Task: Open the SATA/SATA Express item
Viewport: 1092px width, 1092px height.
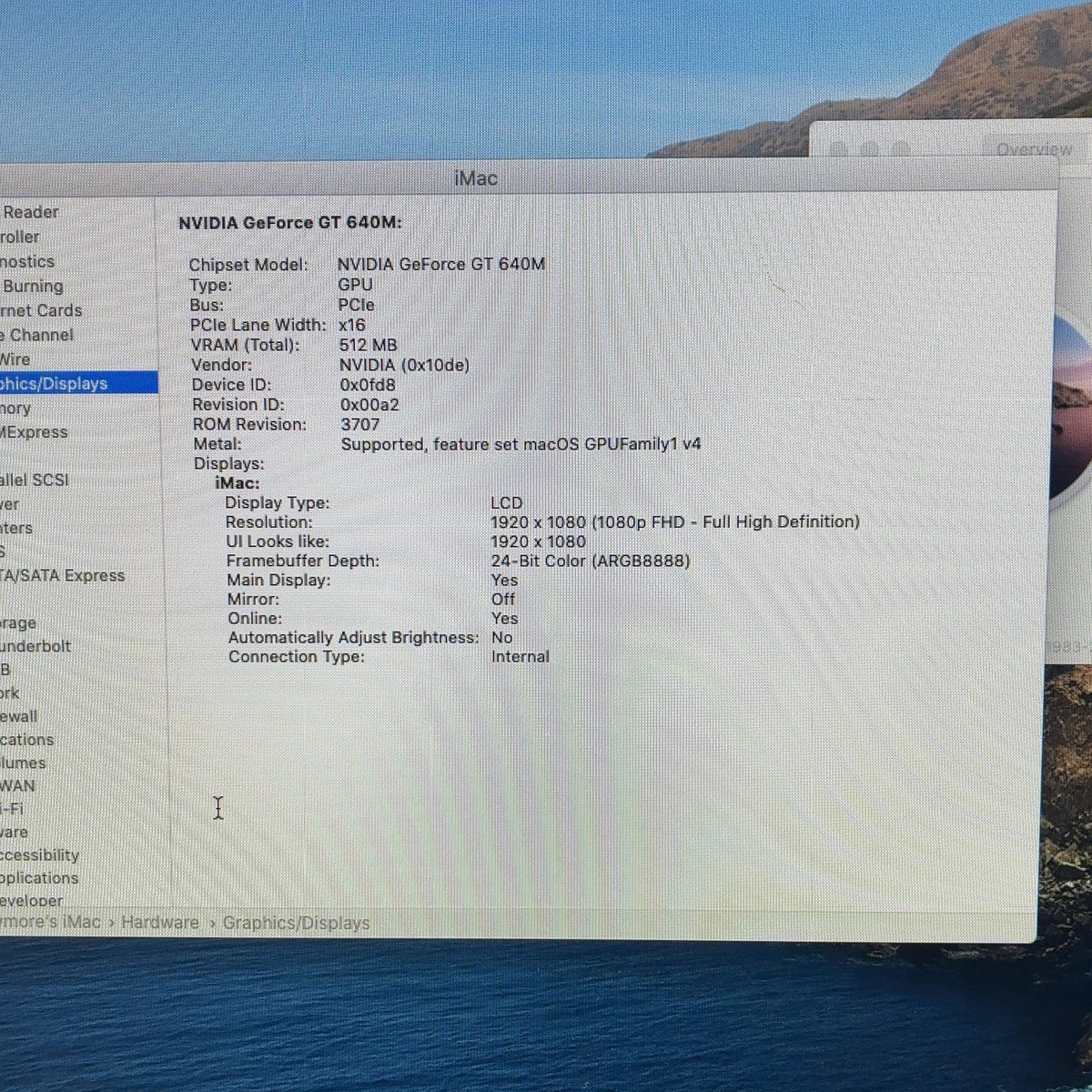Action: point(62,575)
